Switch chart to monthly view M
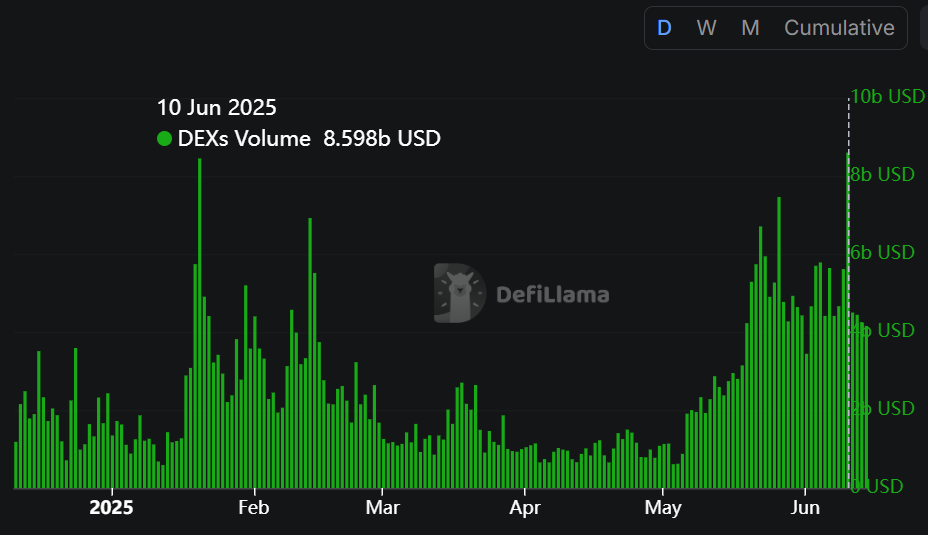 coord(750,28)
